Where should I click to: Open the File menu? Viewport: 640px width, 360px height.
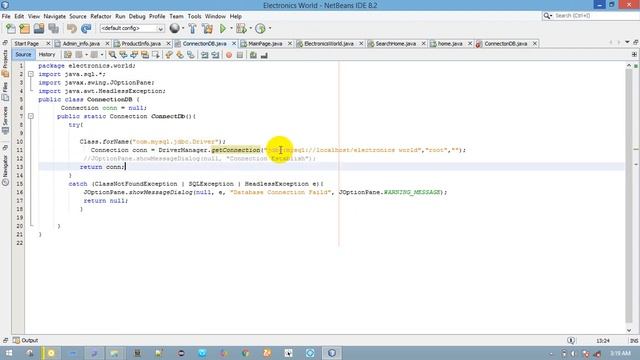[x=6, y=16]
